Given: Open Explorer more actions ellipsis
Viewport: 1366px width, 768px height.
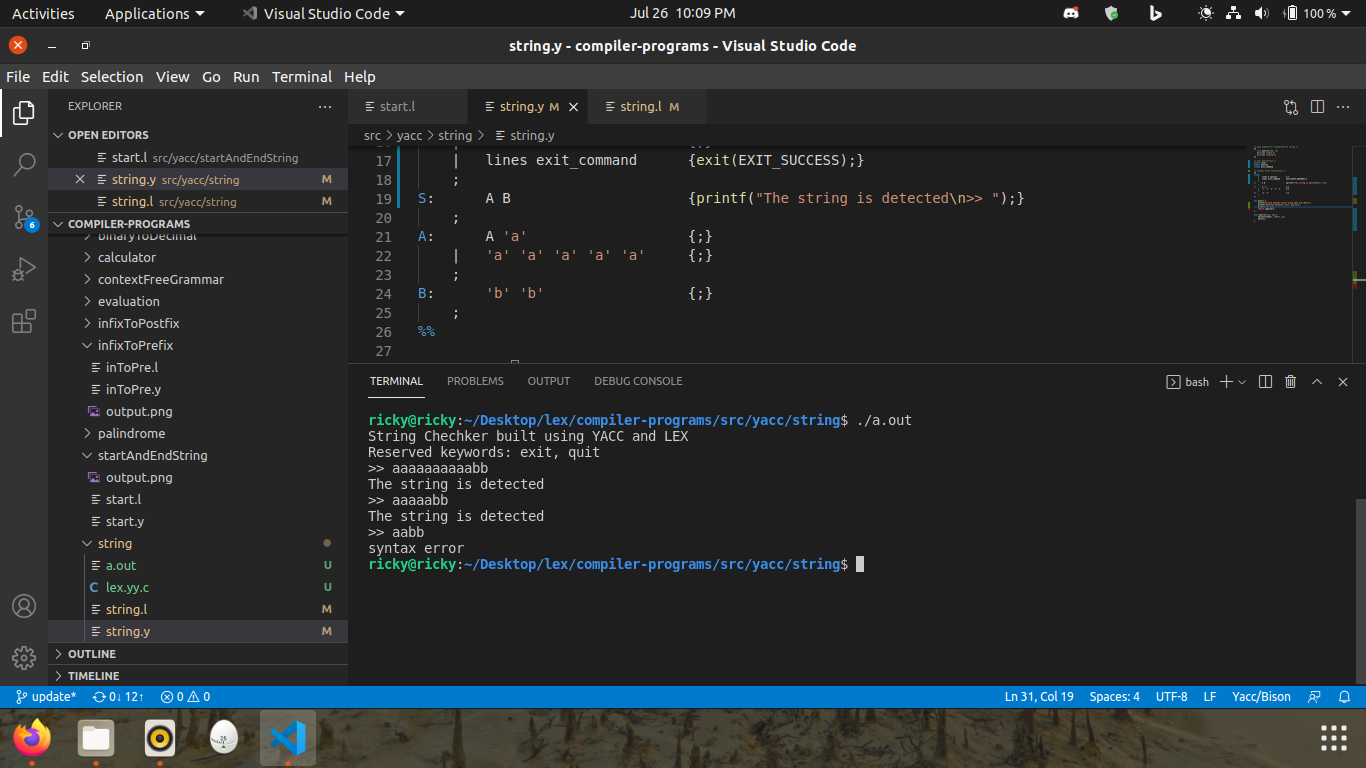Looking at the screenshot, I should tap(325, 106).
